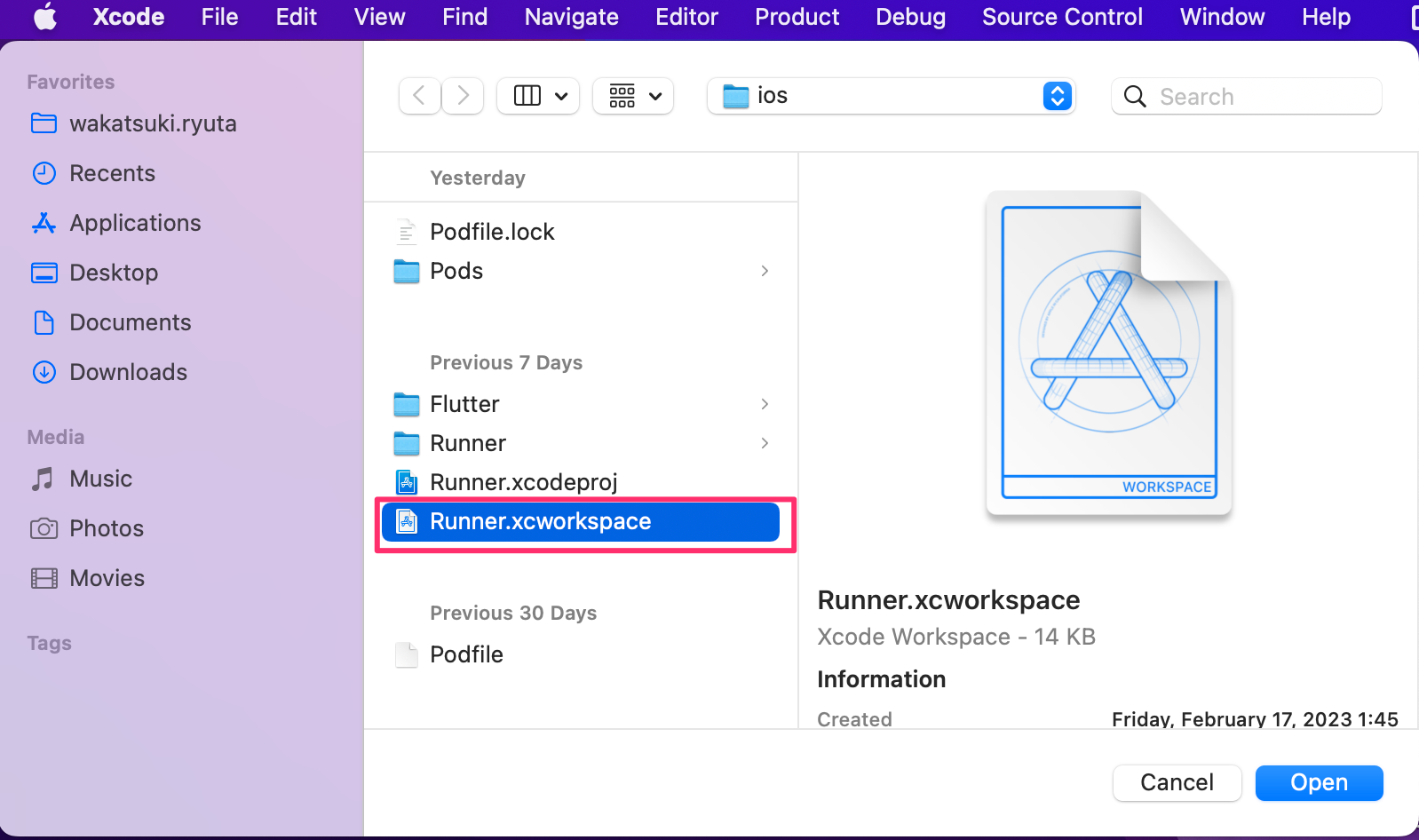The height and width of the screenshot is (840, 1419).
Task: Click the wakatsuki.ryuta folder icon in sidebar
Action: (44, 123)
